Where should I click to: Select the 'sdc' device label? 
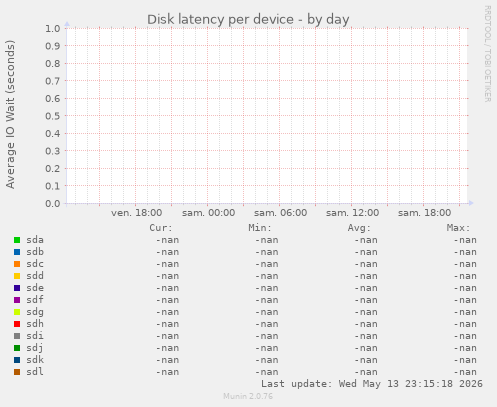pos(35,264)
